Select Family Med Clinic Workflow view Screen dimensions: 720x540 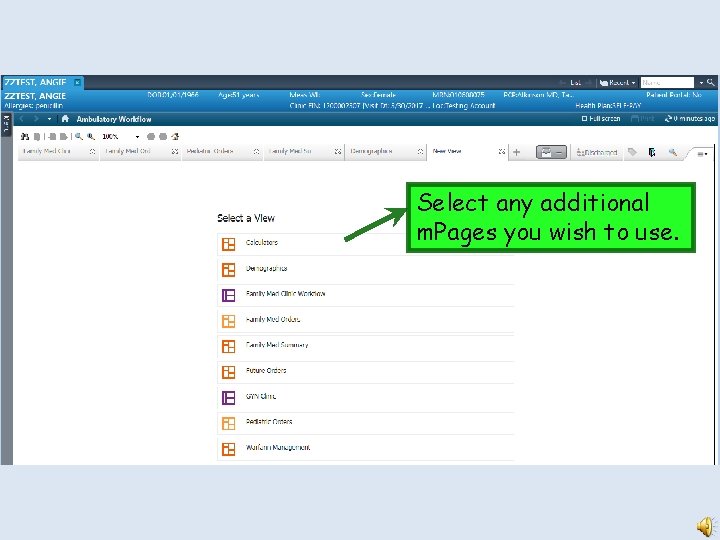[366, 295]
